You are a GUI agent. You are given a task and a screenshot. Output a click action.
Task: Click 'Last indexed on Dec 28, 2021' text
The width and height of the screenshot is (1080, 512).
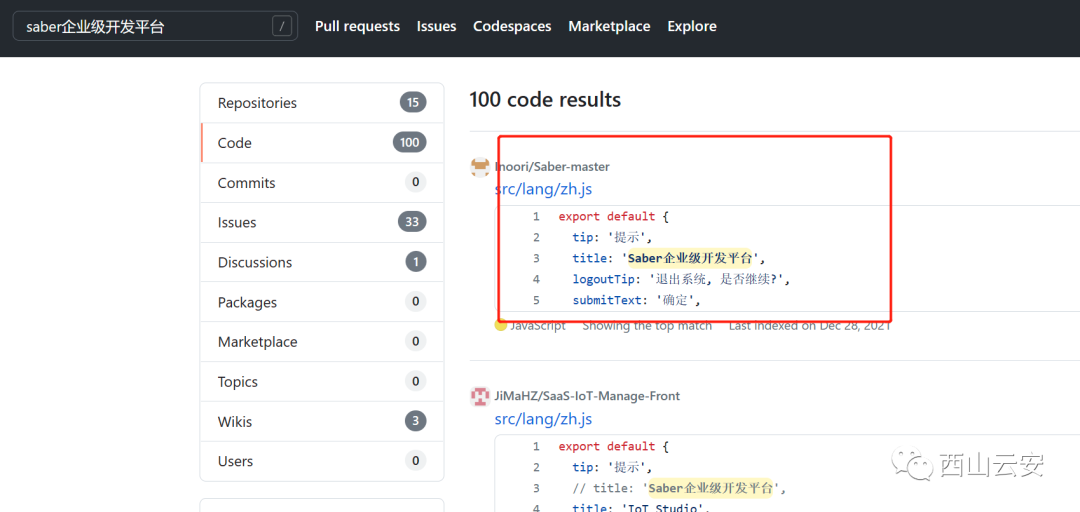[x=809, y=326]
